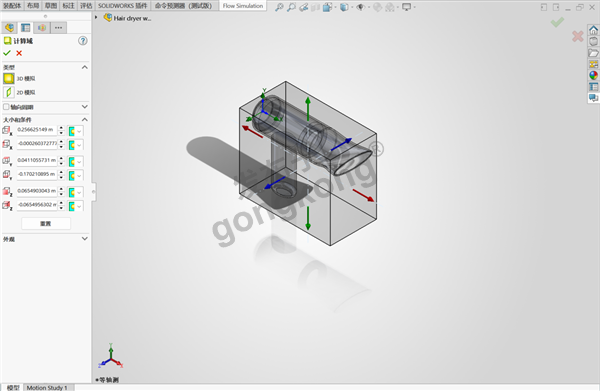600x391 pixels.
Task: Edit X max value 0.256625149 m
Action: tap(37, 130)
